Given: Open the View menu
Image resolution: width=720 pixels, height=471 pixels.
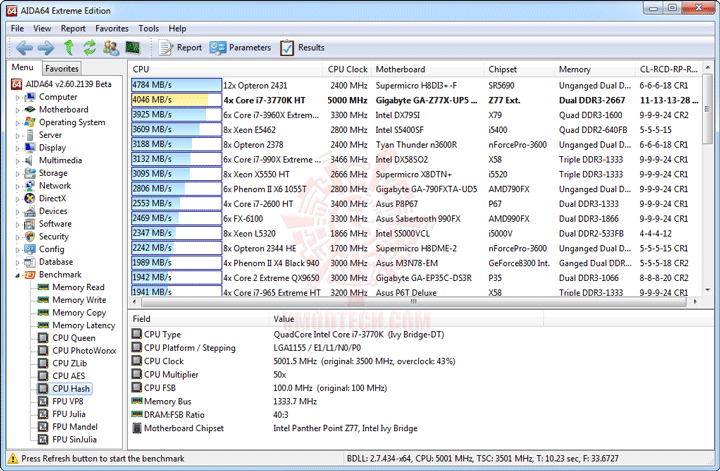Looking at the screenshot, I should point(42,28).
